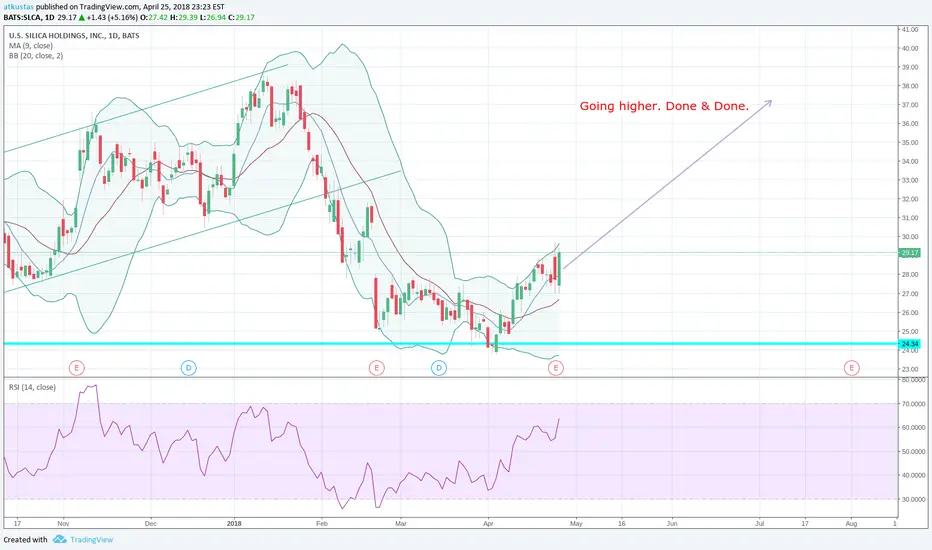Click the '+1.43 (+5.16%)' change value

coord(112,17)
